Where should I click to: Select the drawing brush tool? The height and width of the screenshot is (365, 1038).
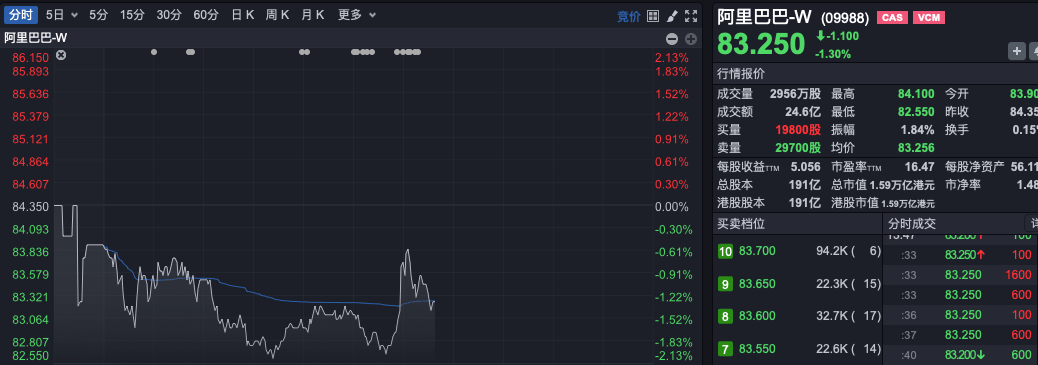pyautogui.click(x=671, y=16)
